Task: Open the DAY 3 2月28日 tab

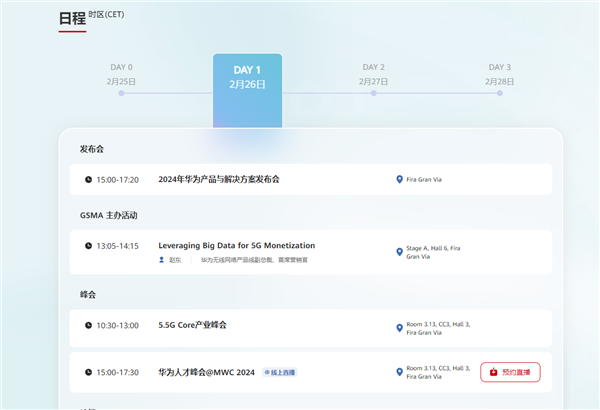Action: click(500, 74)
